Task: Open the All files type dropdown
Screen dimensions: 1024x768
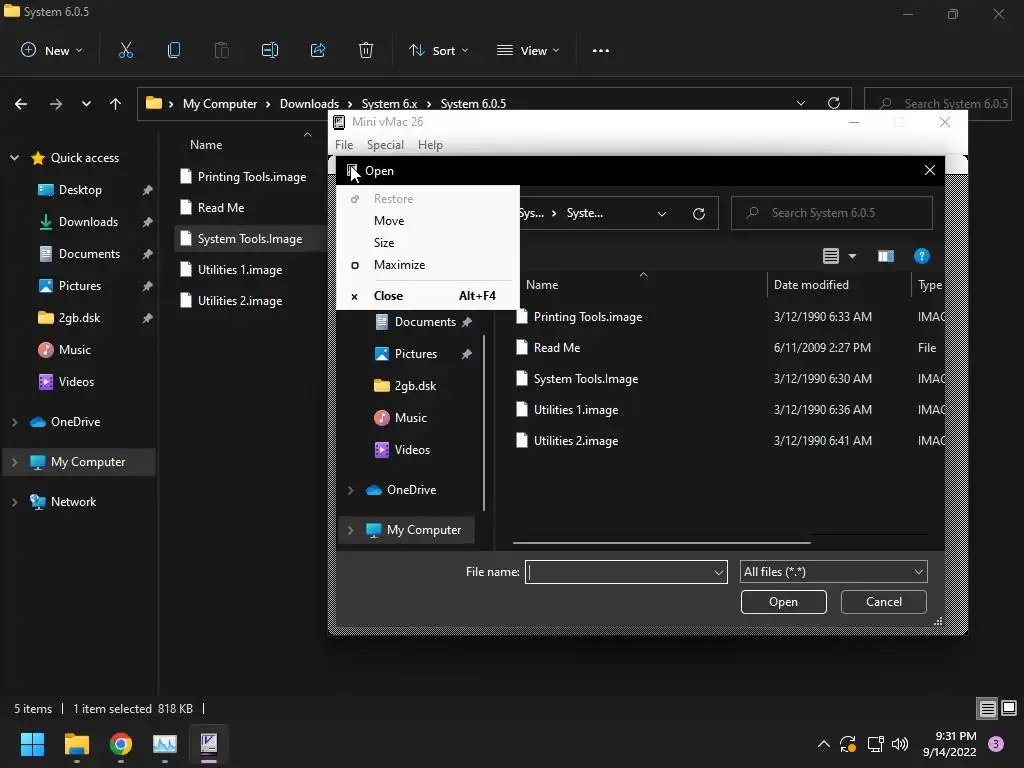Action: [833, 572]
